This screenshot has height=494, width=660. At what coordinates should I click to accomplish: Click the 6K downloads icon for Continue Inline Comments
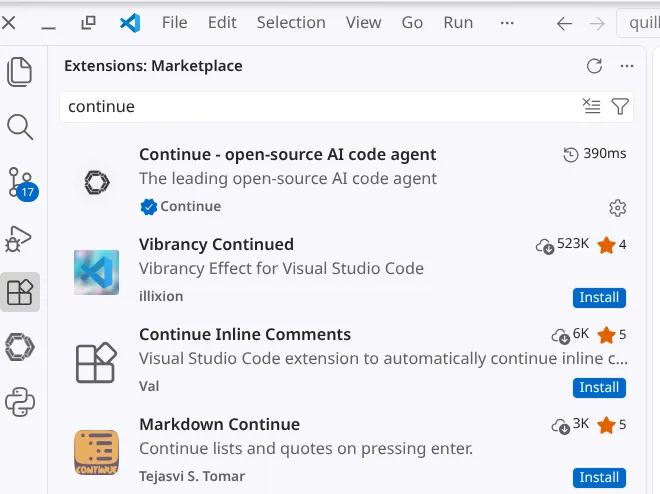tap(561, 336)
